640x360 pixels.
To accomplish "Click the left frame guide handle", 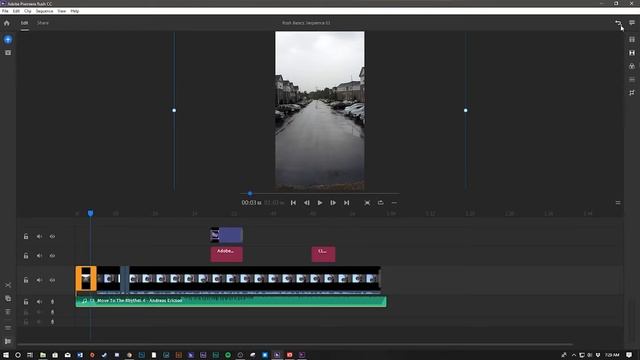I will (174, 110).
